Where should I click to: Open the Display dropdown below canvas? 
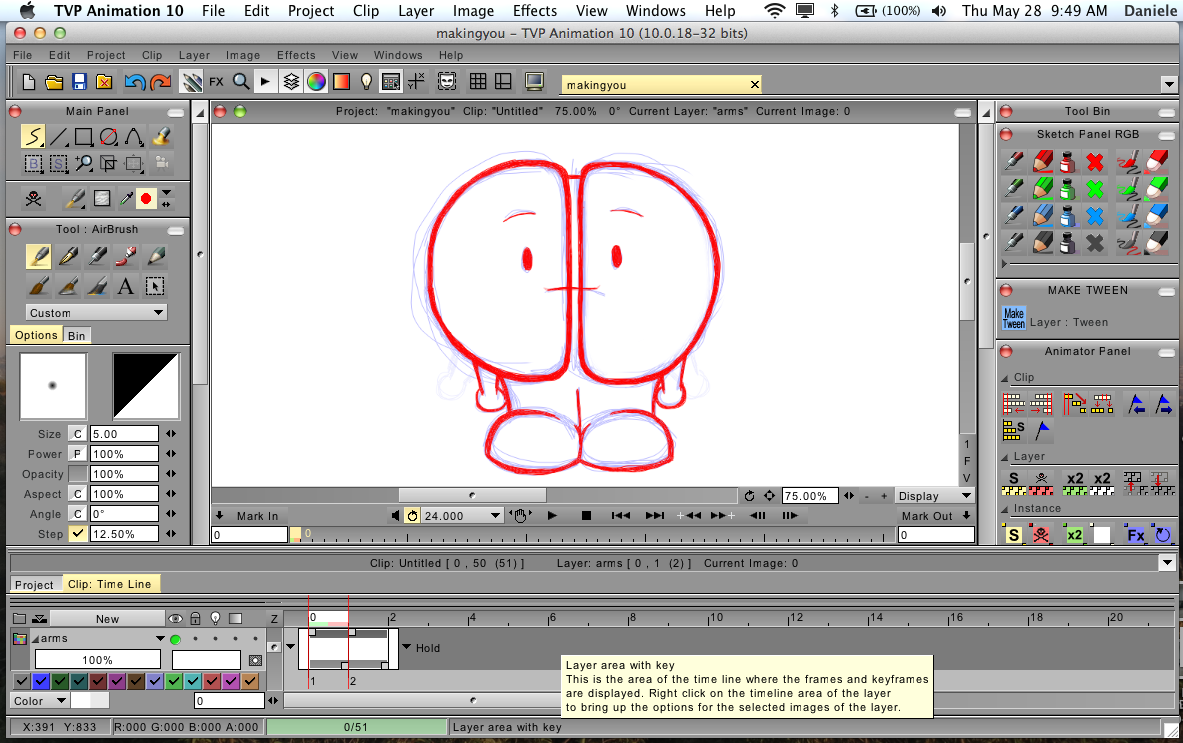tap(934, 496)
